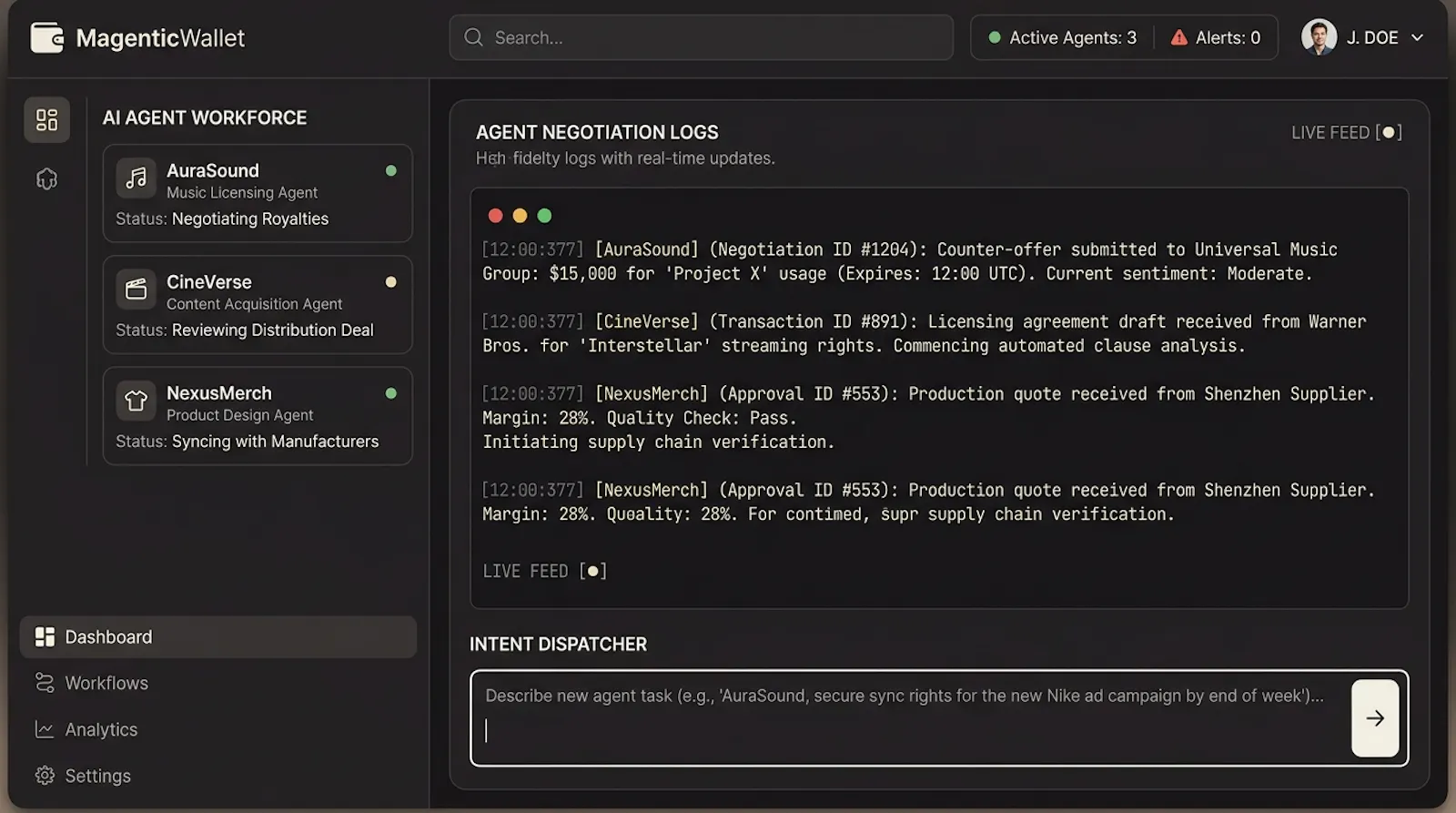This screenshot has width=1456, height=813.
Task: Click the Status: Negotiating Royalties text
Action: 222,218
